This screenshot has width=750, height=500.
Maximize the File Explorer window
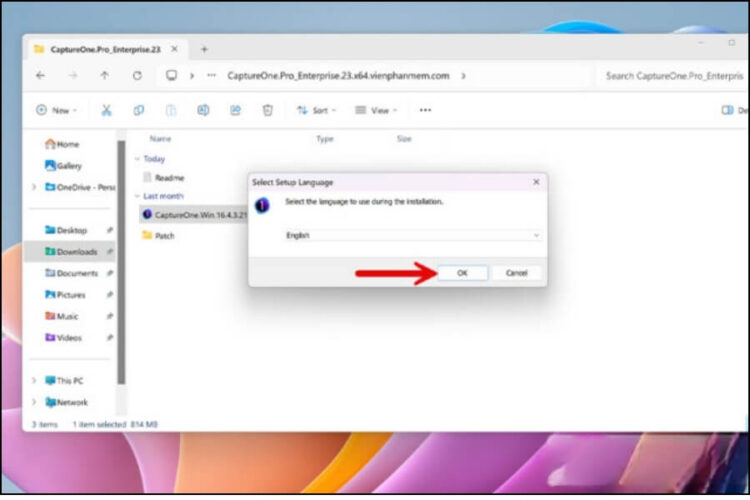(x=732, y=43)
